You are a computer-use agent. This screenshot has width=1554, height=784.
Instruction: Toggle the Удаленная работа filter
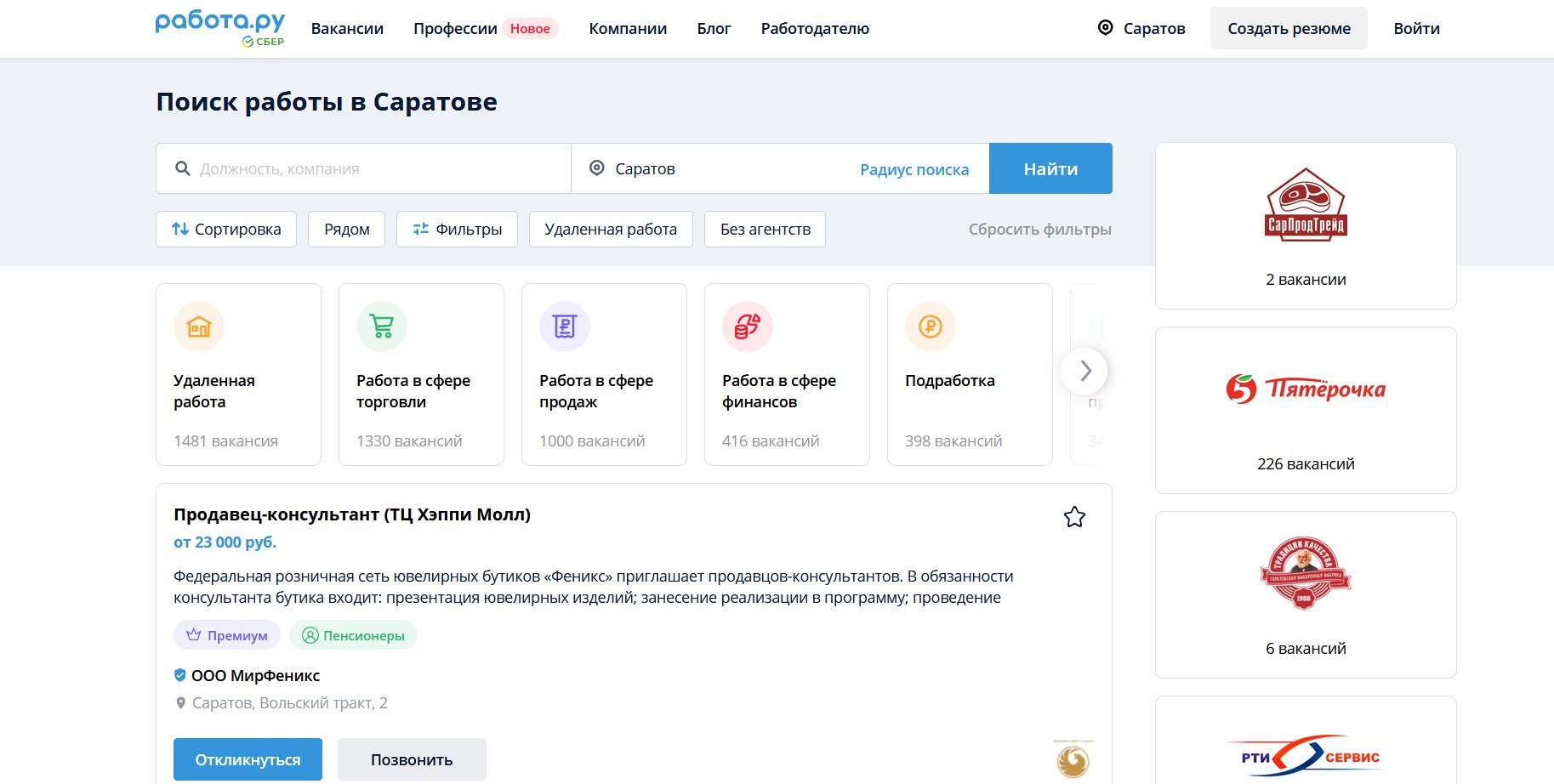coord(611,229)
